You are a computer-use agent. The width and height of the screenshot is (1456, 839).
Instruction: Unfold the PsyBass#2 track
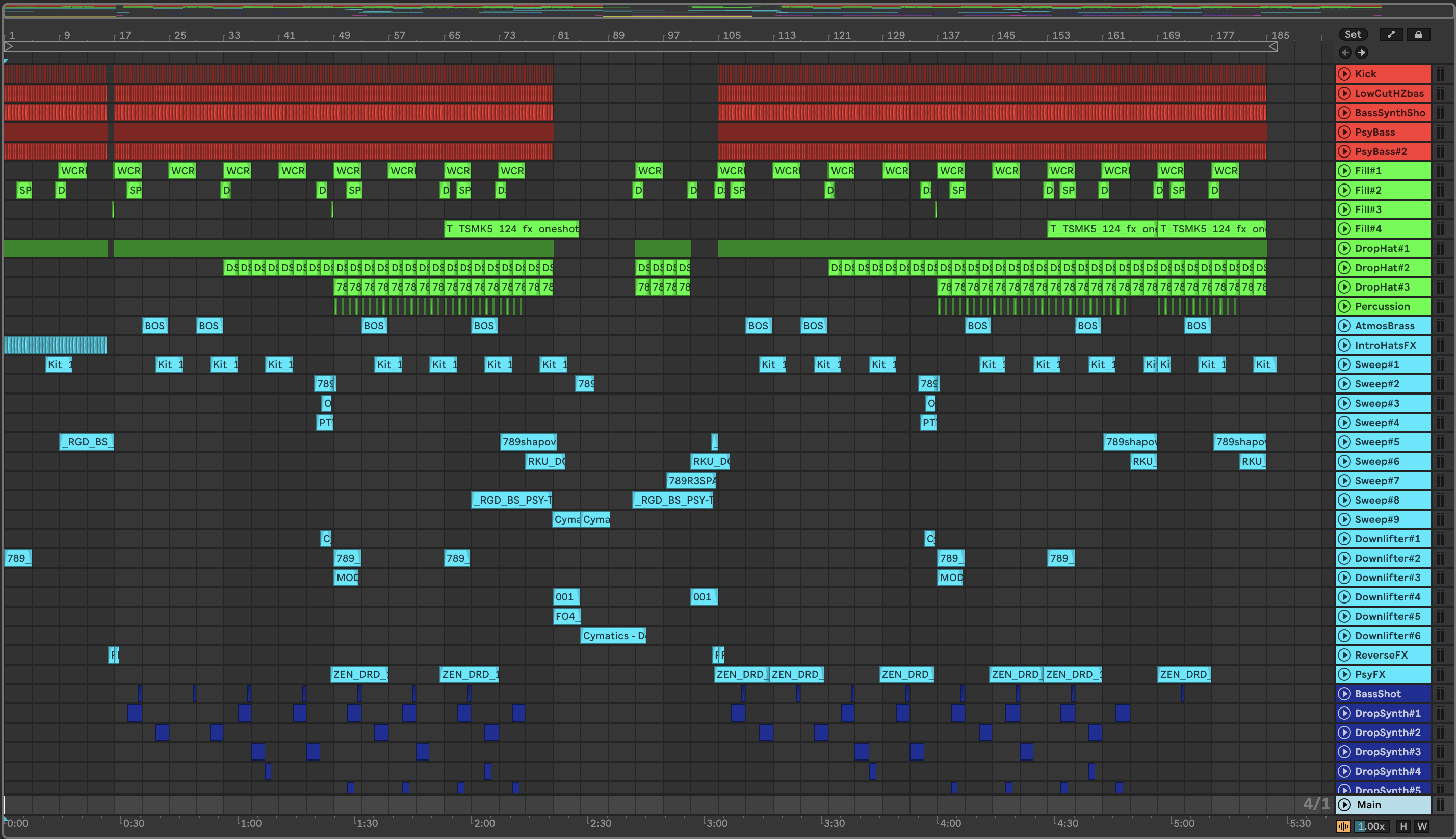[x=1344, y=151]
